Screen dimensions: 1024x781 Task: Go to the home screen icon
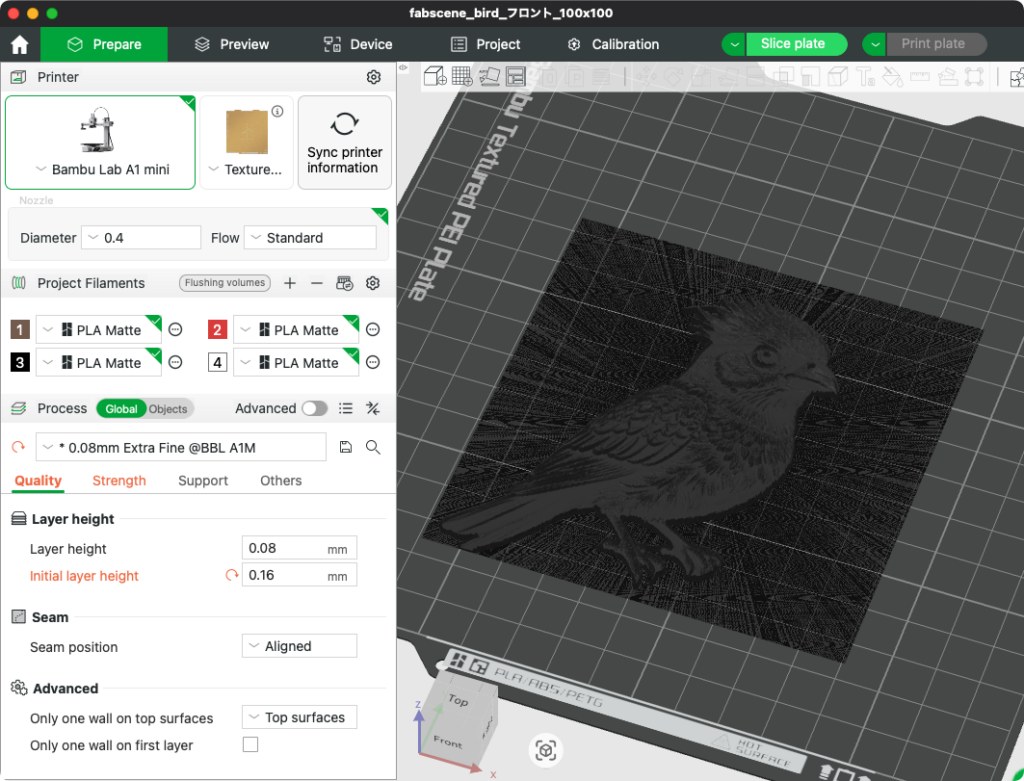click(20, 44)
